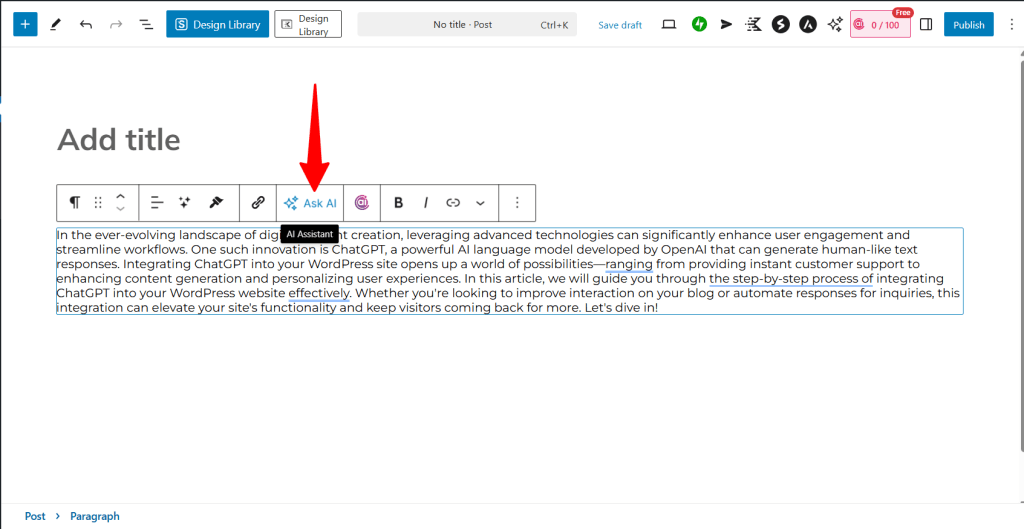The image size is (1024, 529).
Task: Open the speed lines plugin icon
Action: click(x=754, y=25)
